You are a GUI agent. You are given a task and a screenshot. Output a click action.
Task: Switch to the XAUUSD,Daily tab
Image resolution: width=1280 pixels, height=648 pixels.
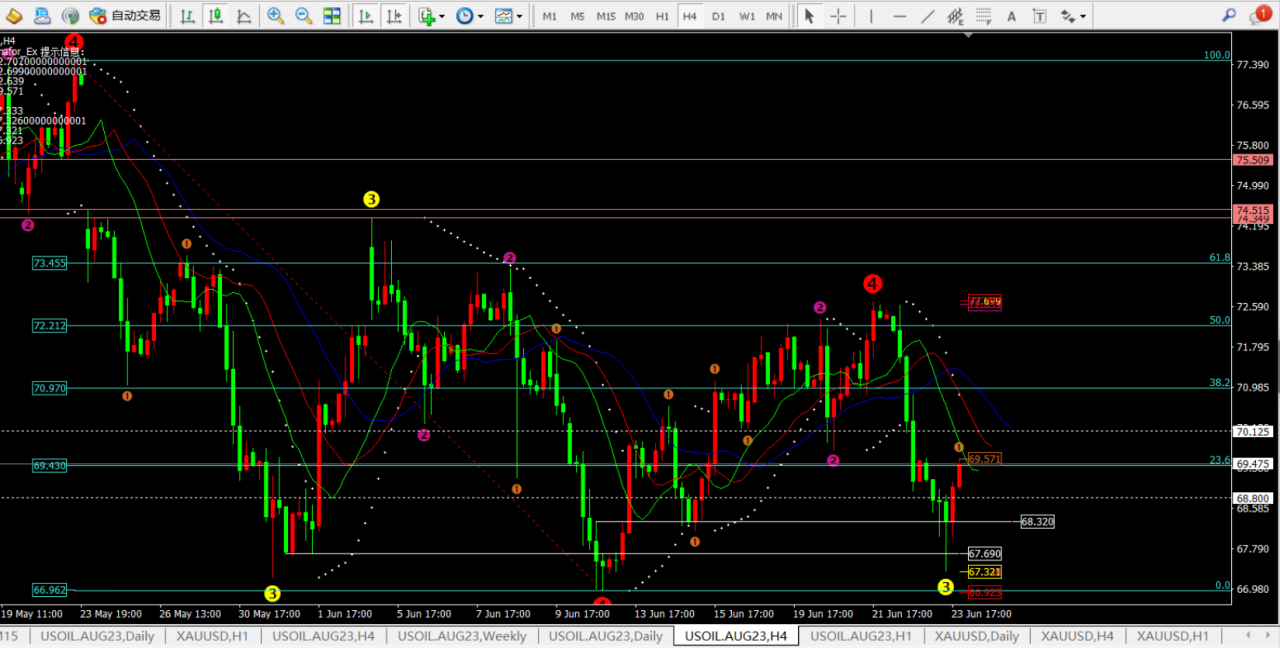[977, 636]
